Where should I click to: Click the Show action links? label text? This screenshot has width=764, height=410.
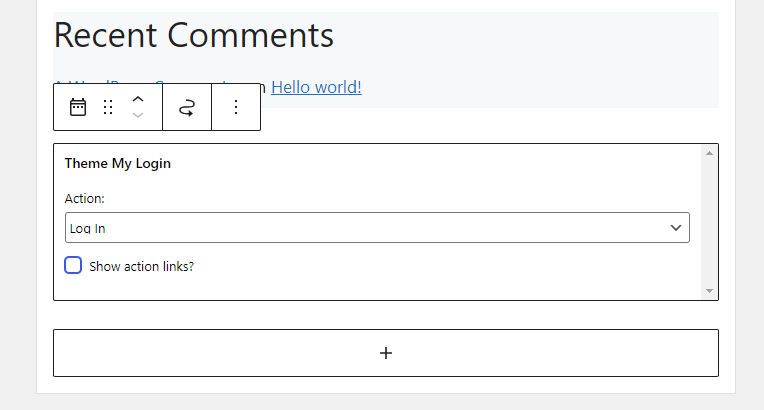[x=141, y=267]
